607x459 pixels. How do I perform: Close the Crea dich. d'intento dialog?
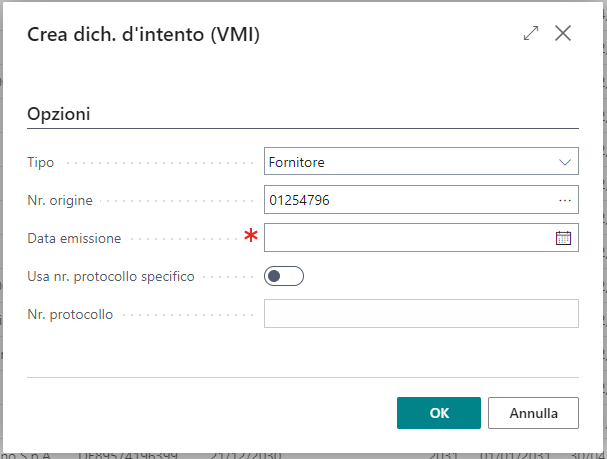click(x=563, y=33)
